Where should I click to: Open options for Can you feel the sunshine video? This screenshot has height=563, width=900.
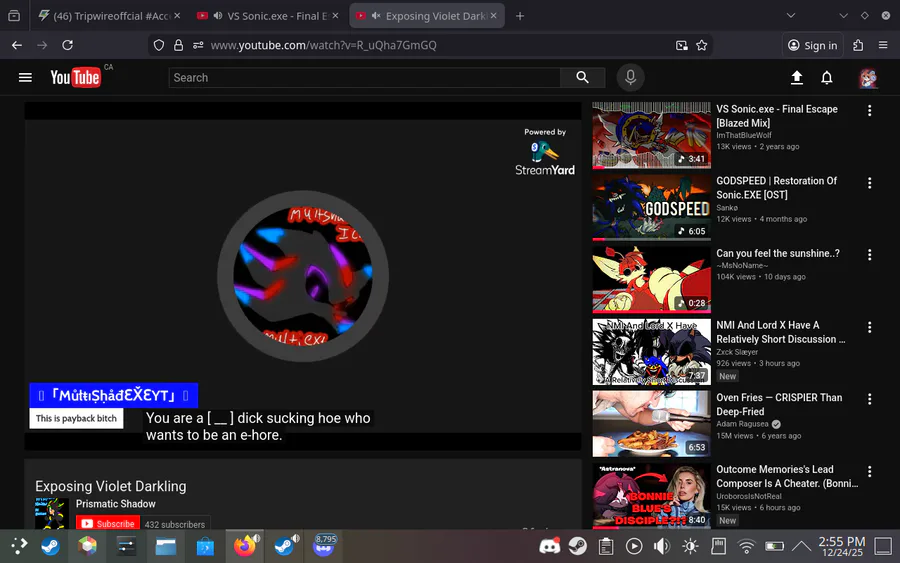click(x=870, y=254)
